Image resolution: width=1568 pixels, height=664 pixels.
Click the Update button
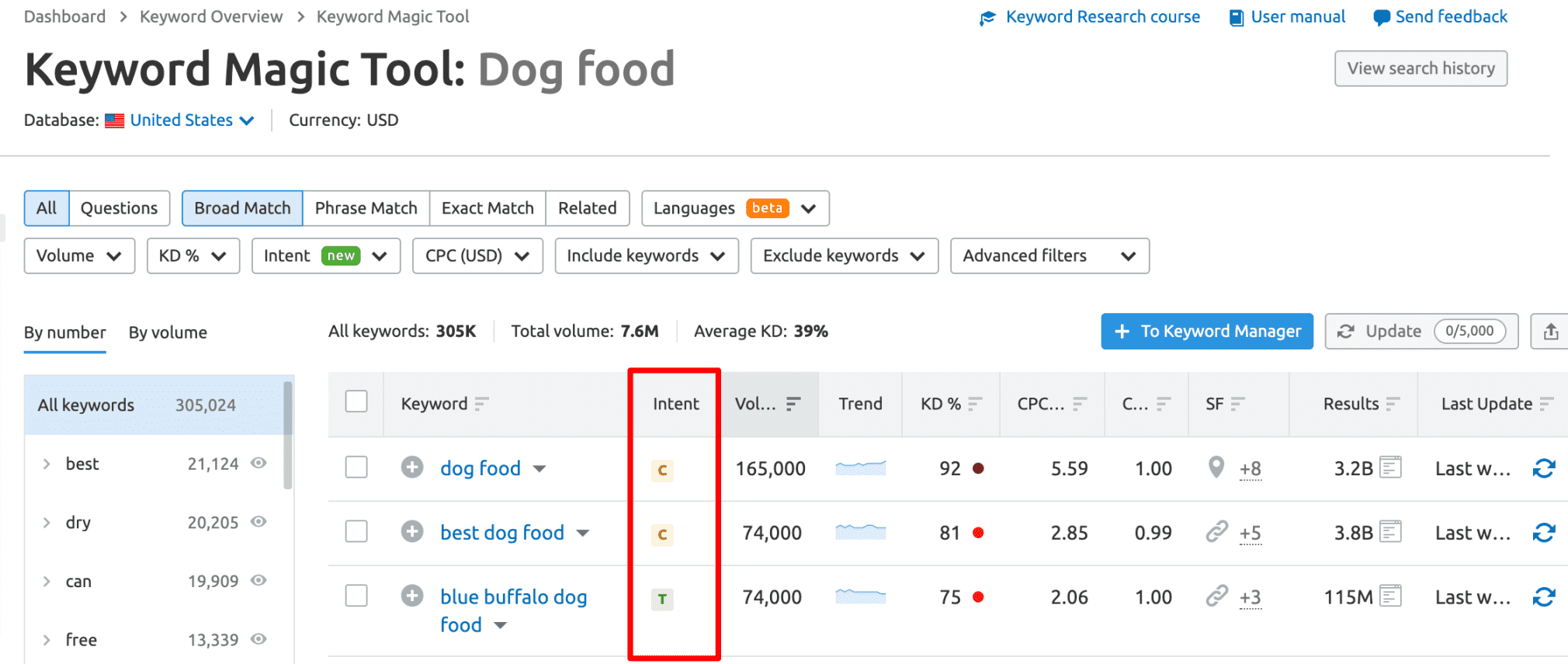(x=1421, y=332)
